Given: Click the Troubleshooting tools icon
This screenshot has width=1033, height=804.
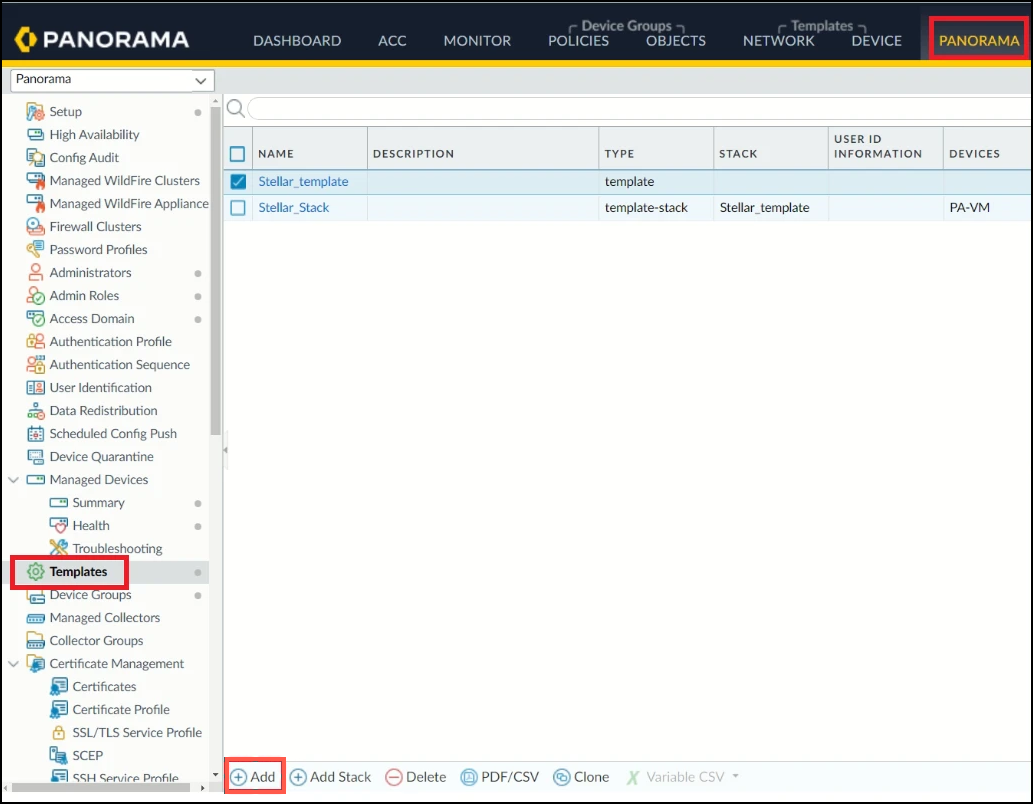Looking at the screenshot, I should pos(59,549).
